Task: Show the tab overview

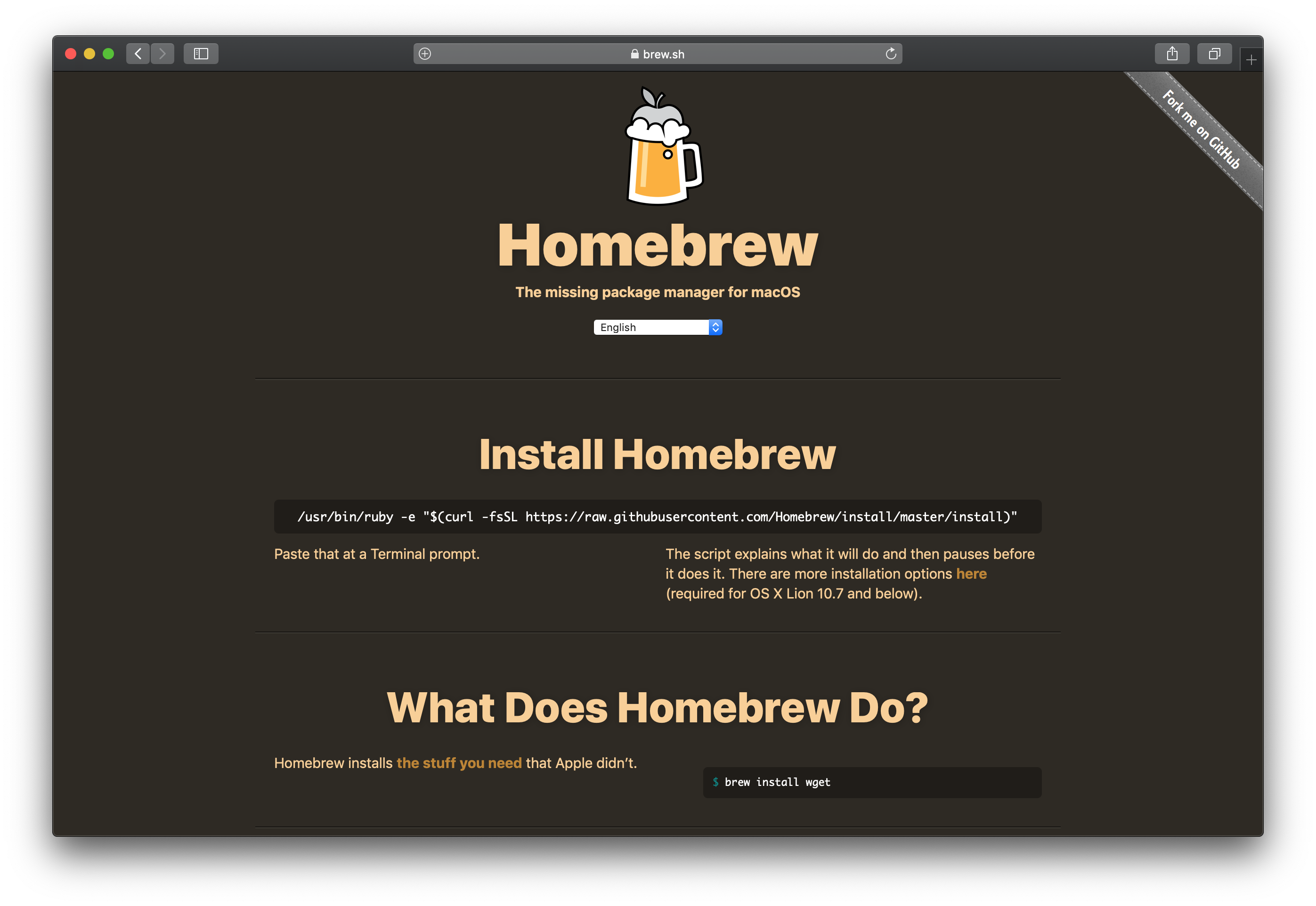Action: [x=1214, y=54]
